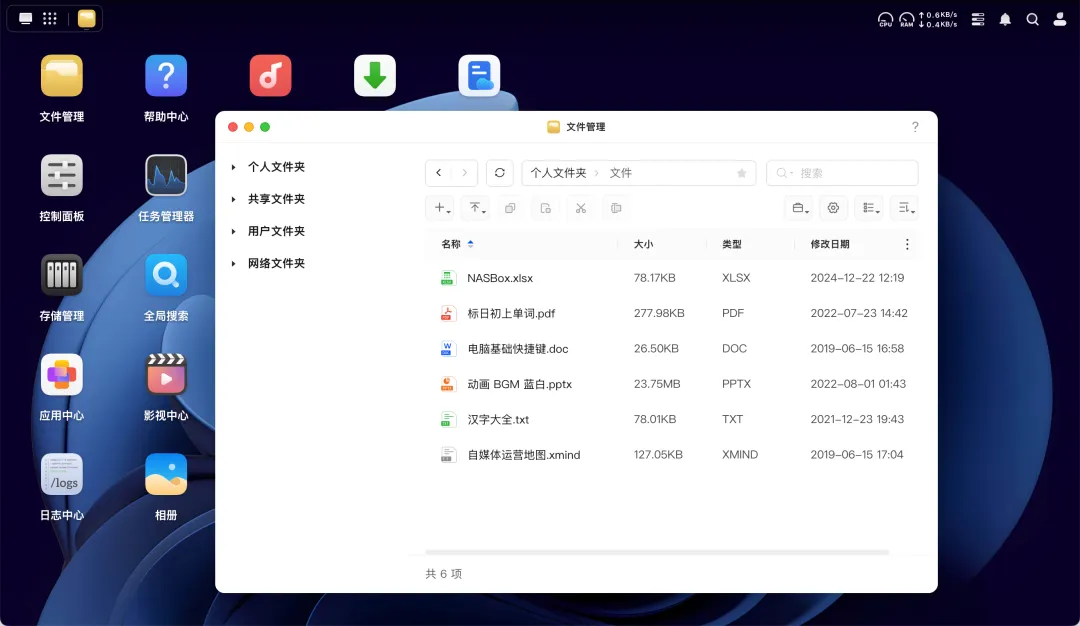This screenshot has width=1080, height=626.
Task: Select the NASBox.xlsx file
Action: tap(672, 278)
